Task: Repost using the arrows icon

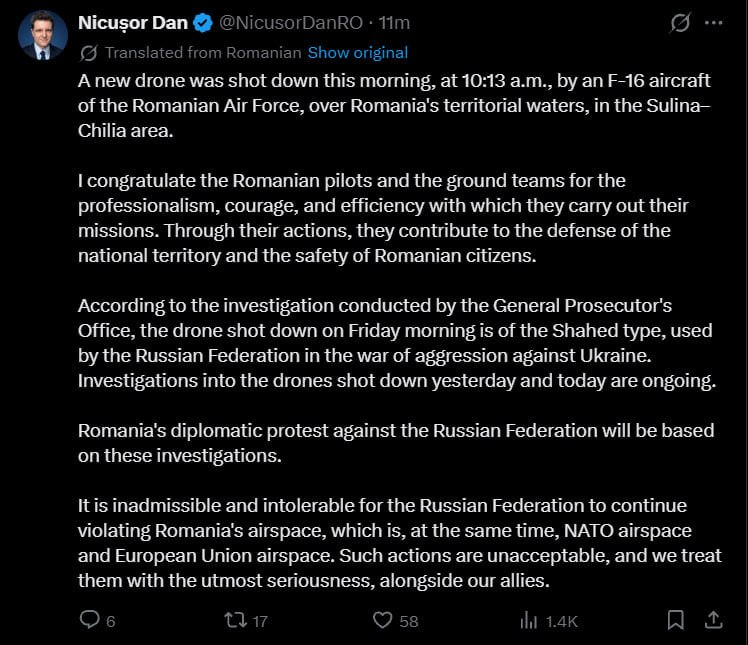Action: [x=236, y=620]
